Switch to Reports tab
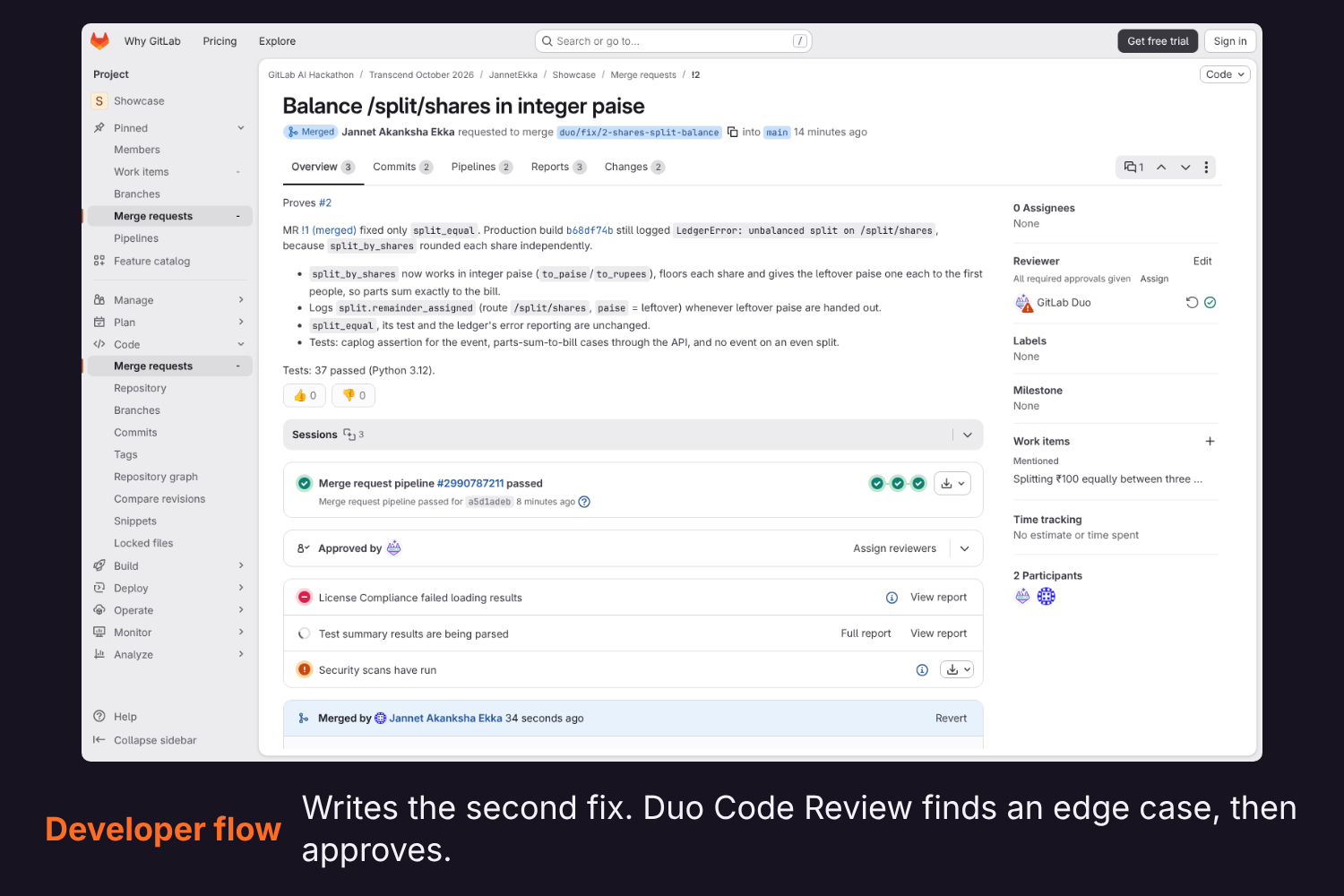The image size is (1344, 896). coord(558,167)
